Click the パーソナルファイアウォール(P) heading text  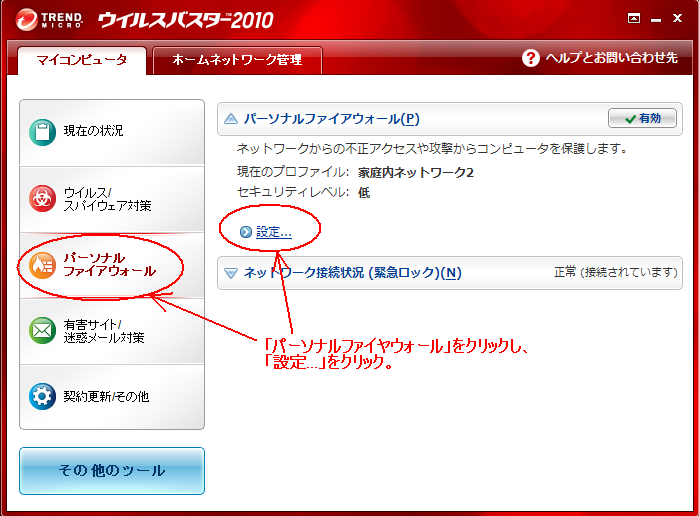pyautogui.click(x=332, y=119)
